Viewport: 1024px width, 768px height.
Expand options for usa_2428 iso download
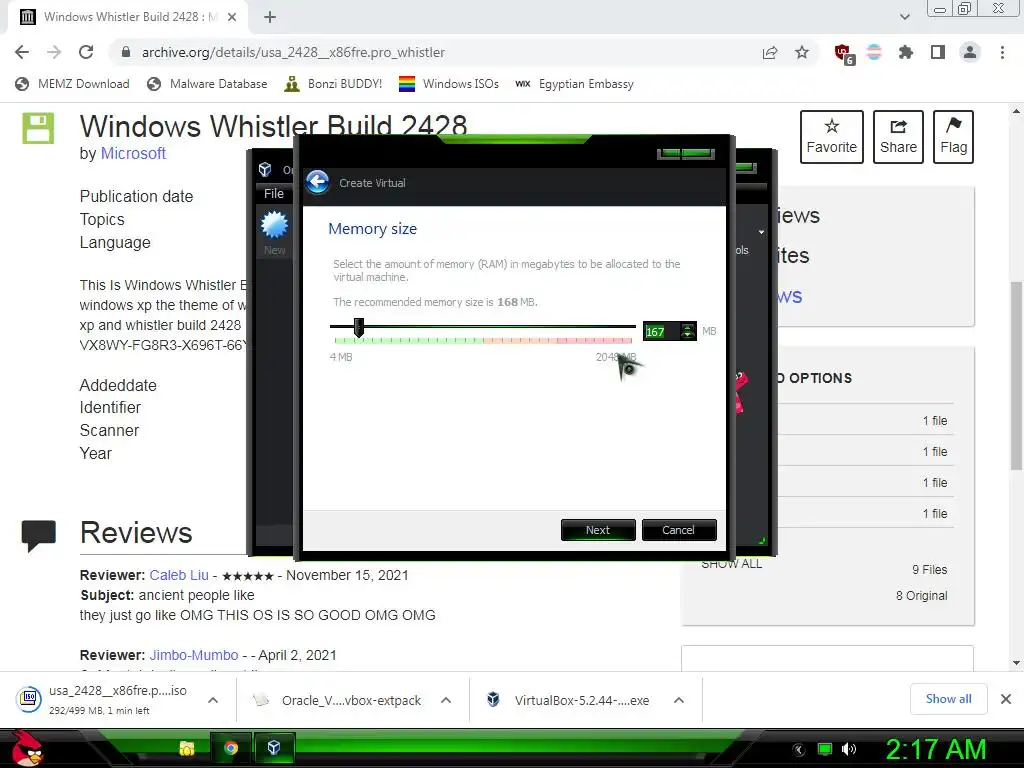pyautogui.click(x=213, y=700)
